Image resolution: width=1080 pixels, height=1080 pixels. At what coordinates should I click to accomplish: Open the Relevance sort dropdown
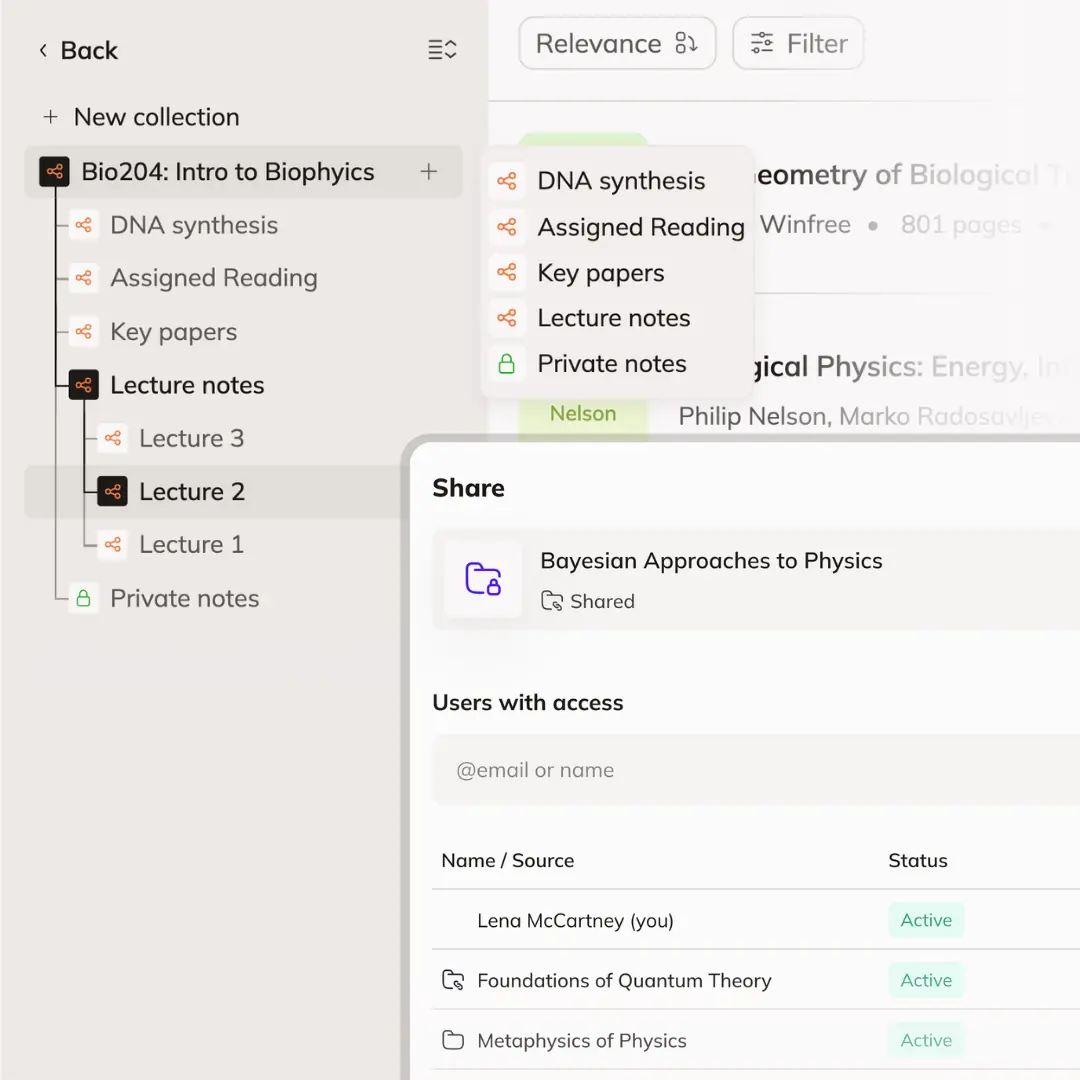click(617, 43)
